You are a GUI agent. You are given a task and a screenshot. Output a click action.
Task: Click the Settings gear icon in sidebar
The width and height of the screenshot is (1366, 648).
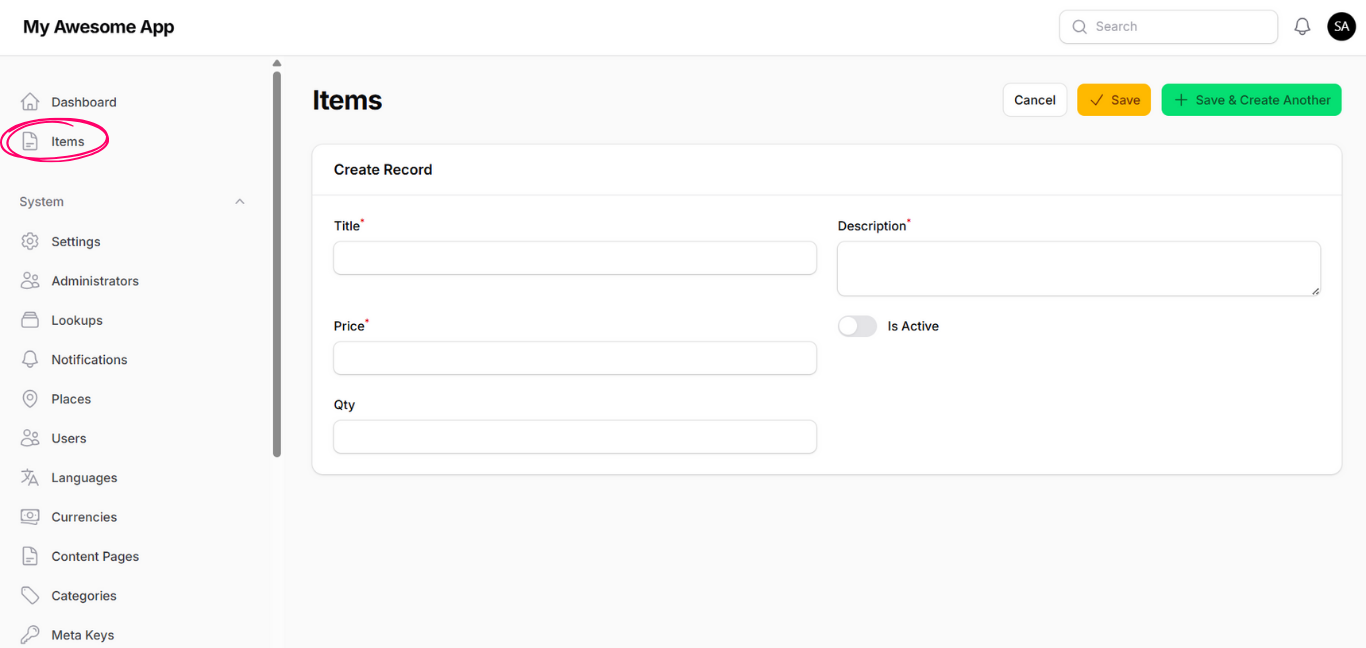click(x=30, y=242)
